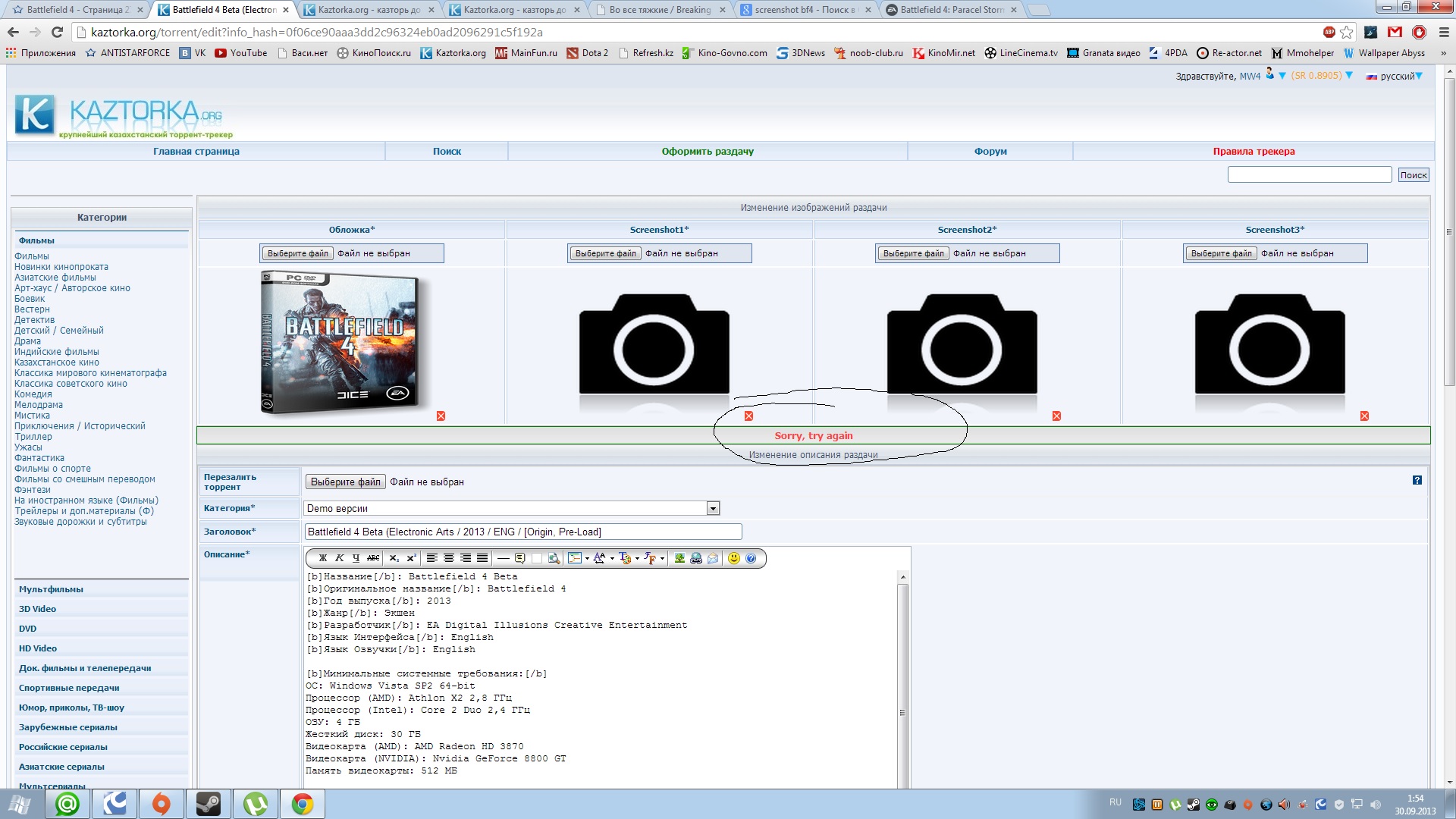
Task: Open the Боевик category link
Action: coord(30,299)
